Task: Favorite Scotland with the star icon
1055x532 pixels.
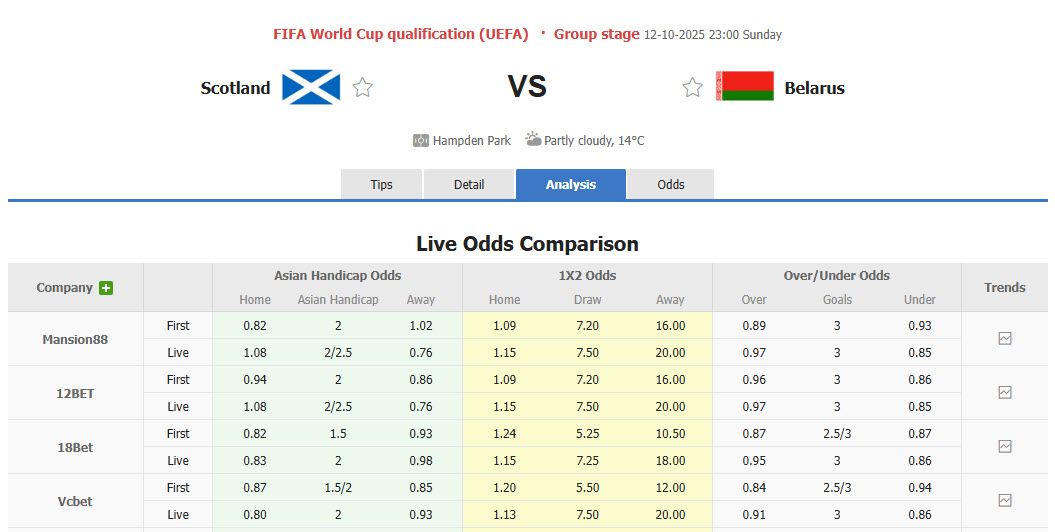Action: point(363,88)
